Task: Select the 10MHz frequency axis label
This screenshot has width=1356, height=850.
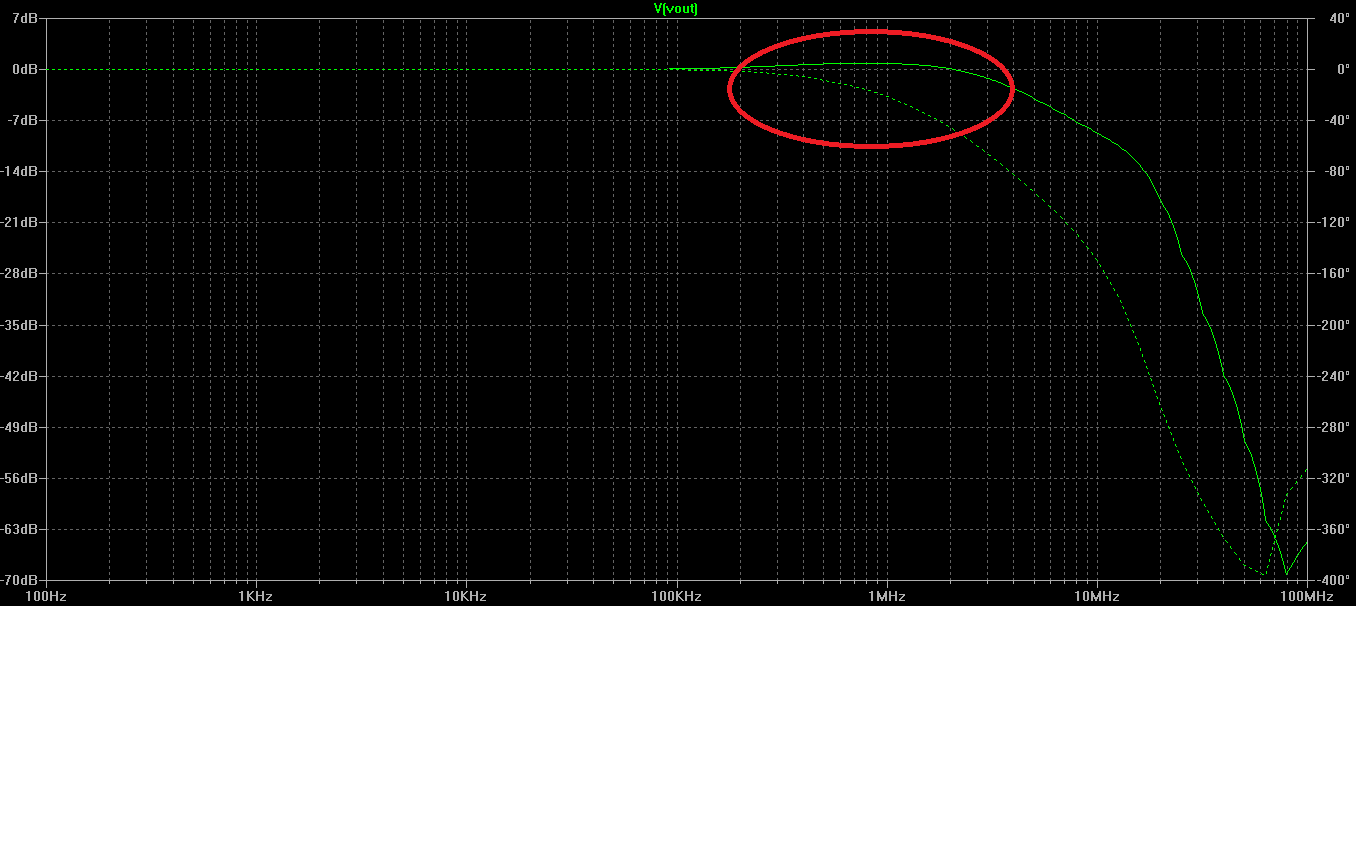Action: 1097,596
